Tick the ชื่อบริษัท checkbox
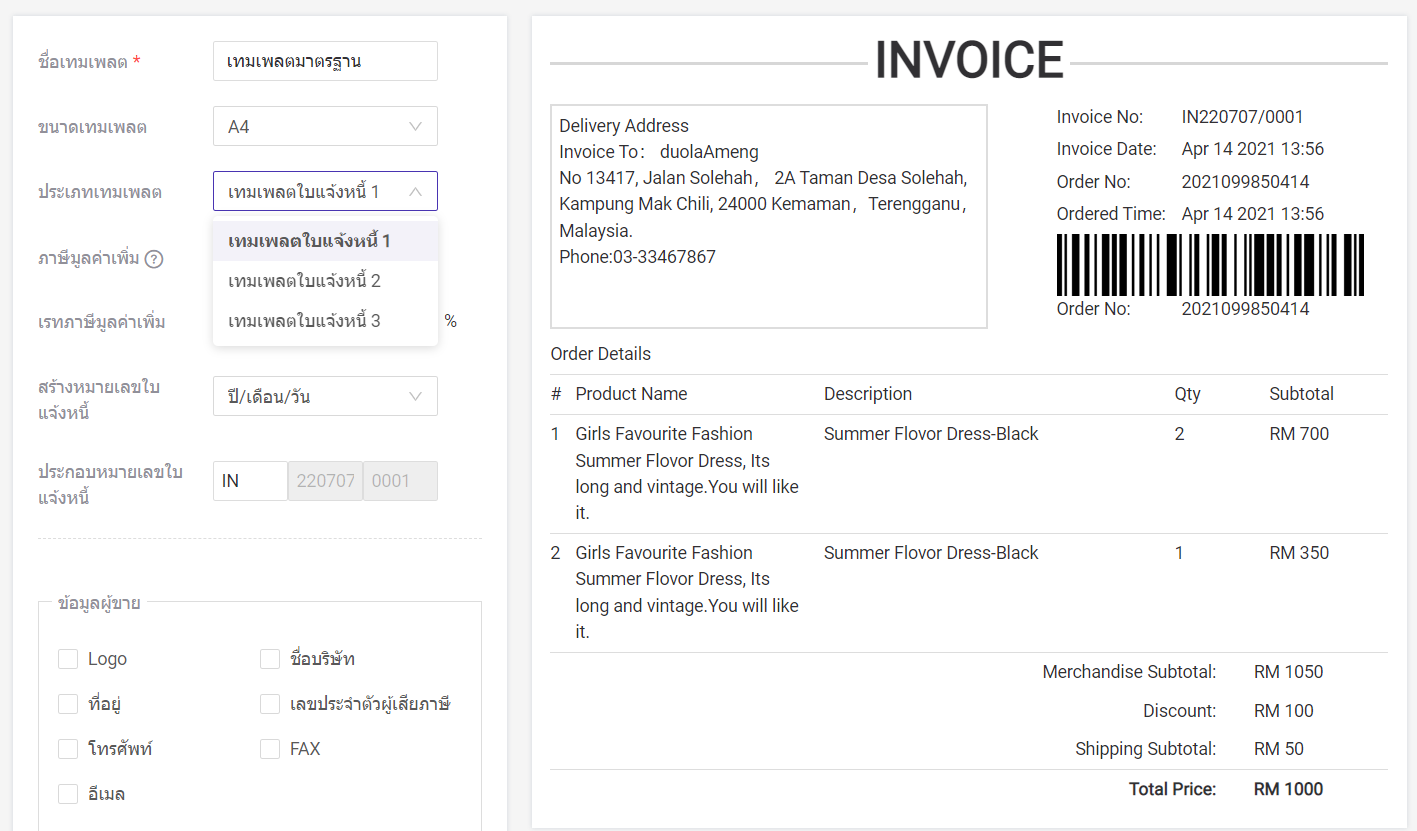The image size is (1417, 831). 270,659
